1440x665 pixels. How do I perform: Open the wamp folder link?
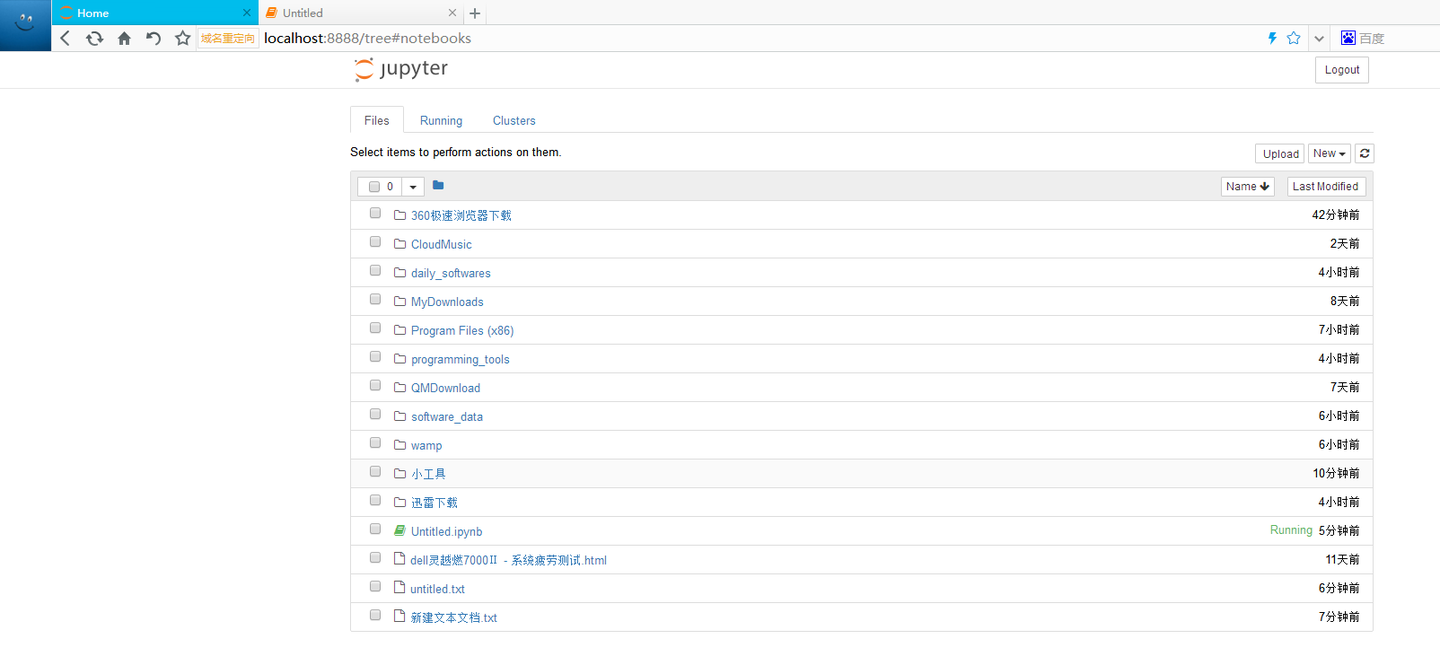[x=426, y=445]
